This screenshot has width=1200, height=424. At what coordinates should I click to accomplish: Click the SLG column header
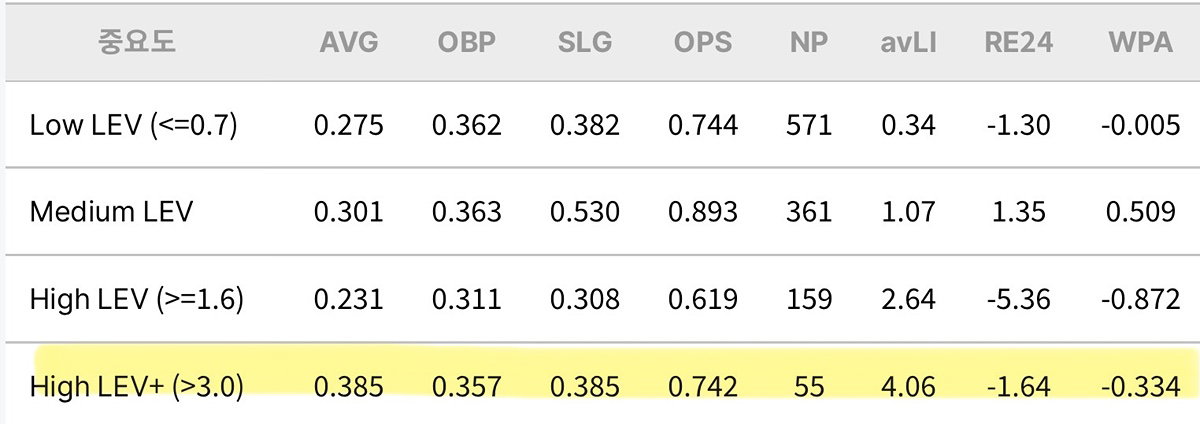585,42
